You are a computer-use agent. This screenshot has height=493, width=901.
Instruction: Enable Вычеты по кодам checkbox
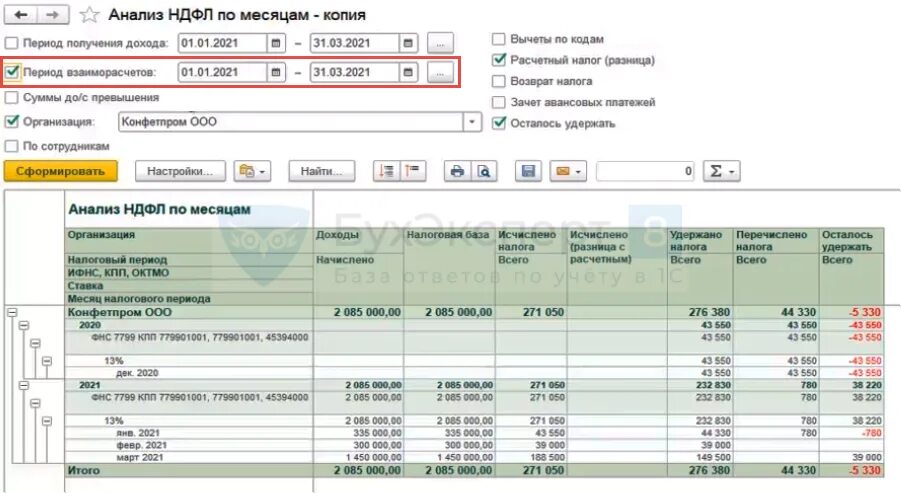click(x=499, y=39)
